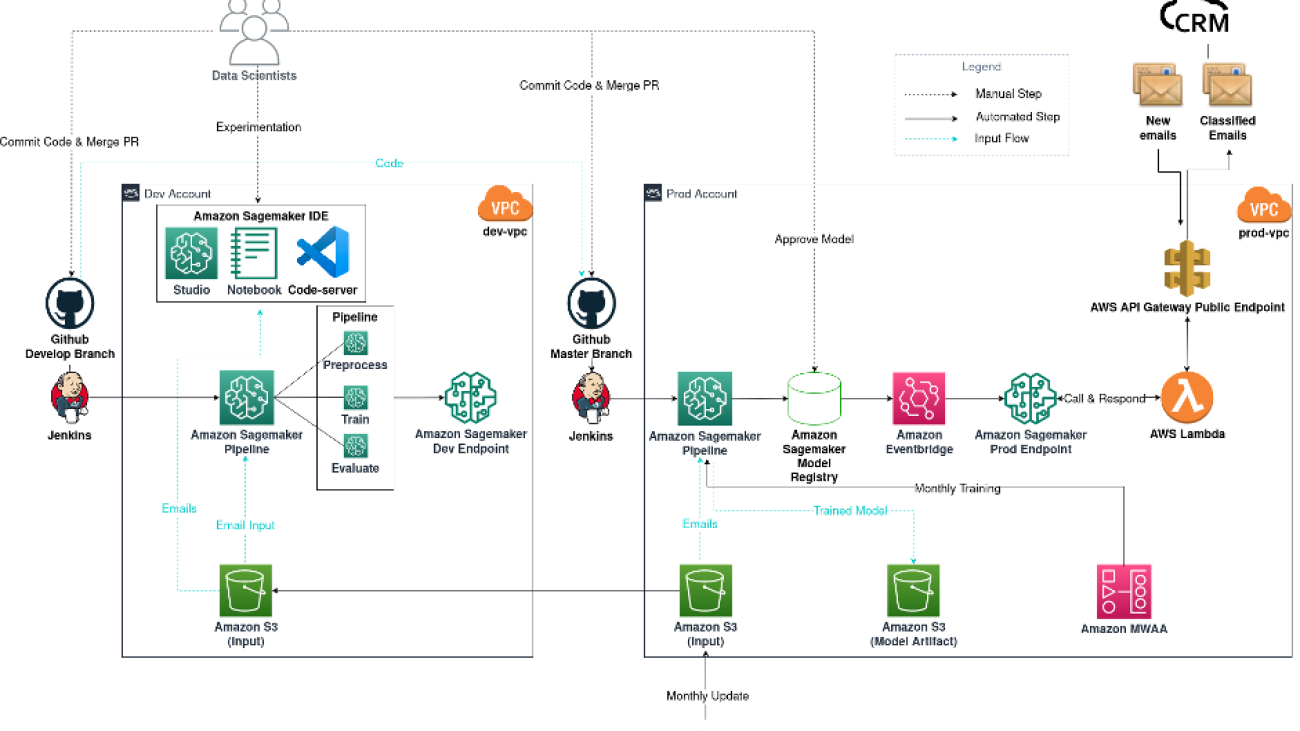This screenshot has width=1300, height=731.
Task: Click the Email Input label
Action: [x=245, y=526]
